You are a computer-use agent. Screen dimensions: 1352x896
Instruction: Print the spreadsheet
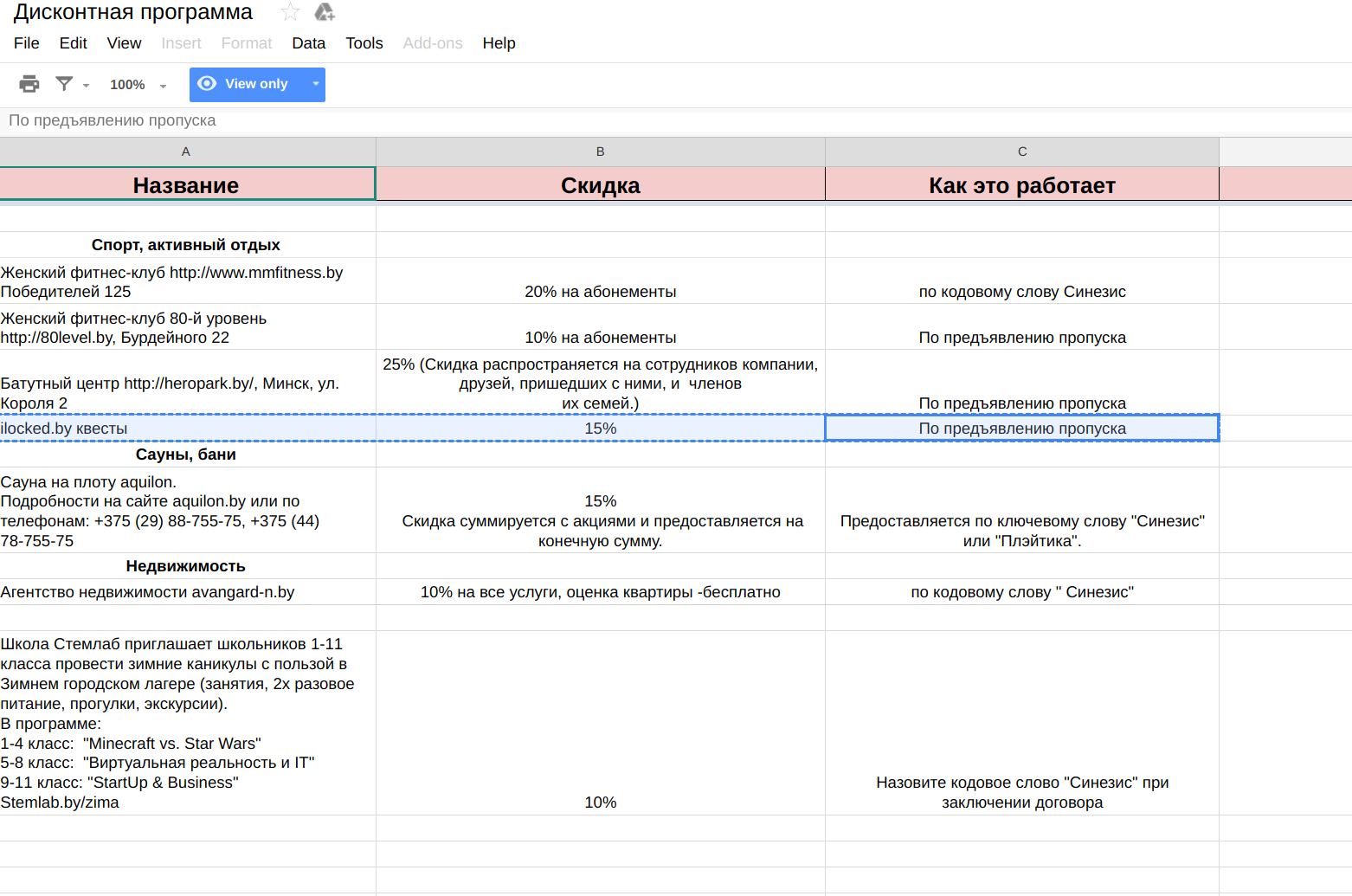[29, 84]
